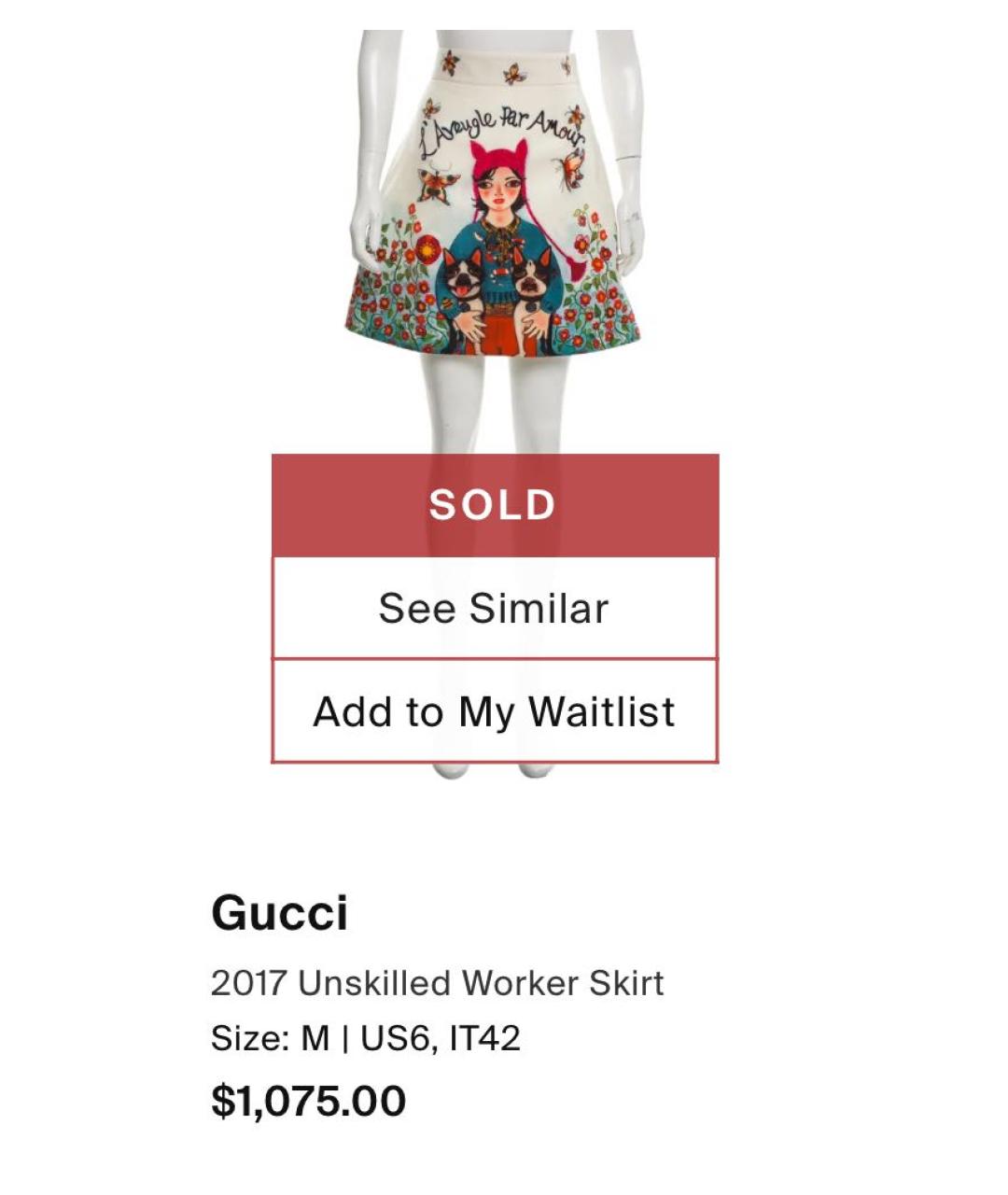Click the mannequin's feet below the Waitlist button
The image size is (1008, 1195).
(x=493, y=771)
